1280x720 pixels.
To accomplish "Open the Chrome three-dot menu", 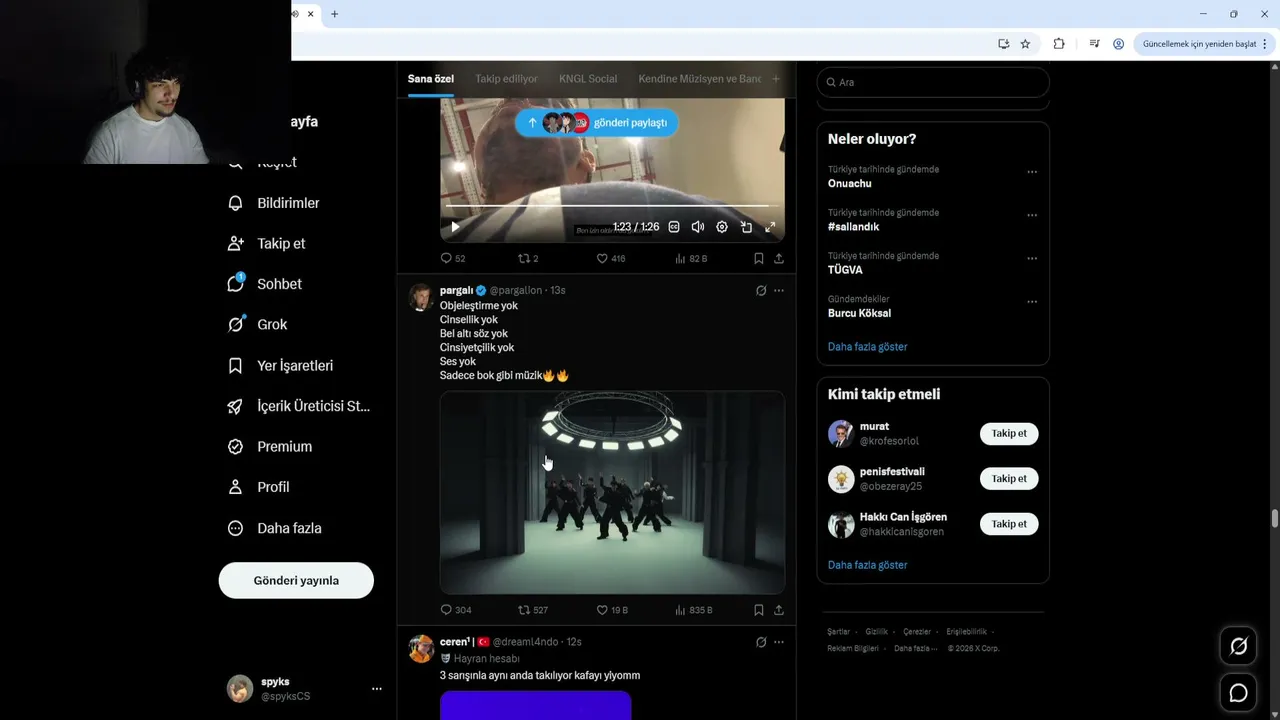I will coord(1266,44).
